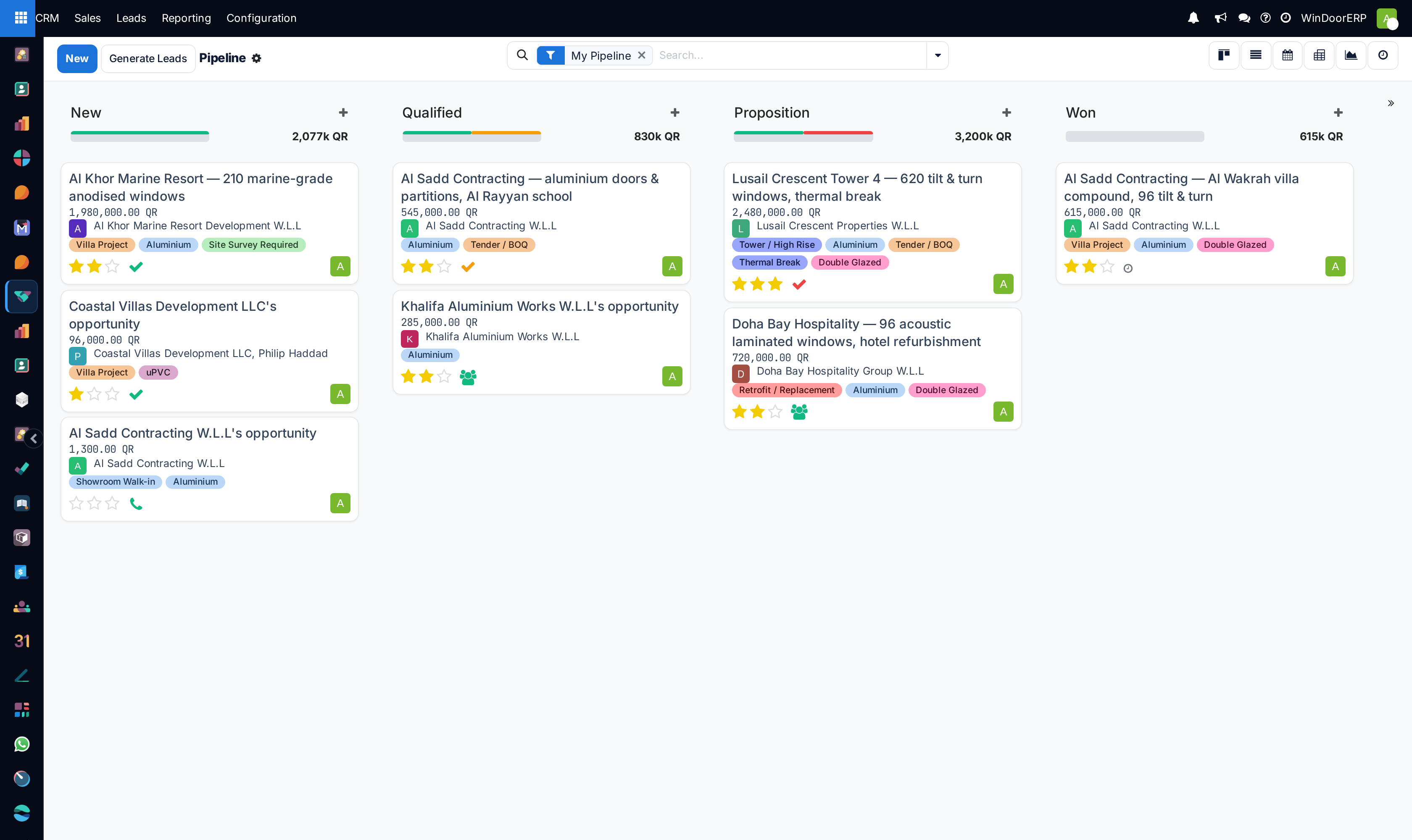Image resolution: width=1412 pixels, height=840 pixels.
Task: Click the New button
Action: [x=77, y=58]
